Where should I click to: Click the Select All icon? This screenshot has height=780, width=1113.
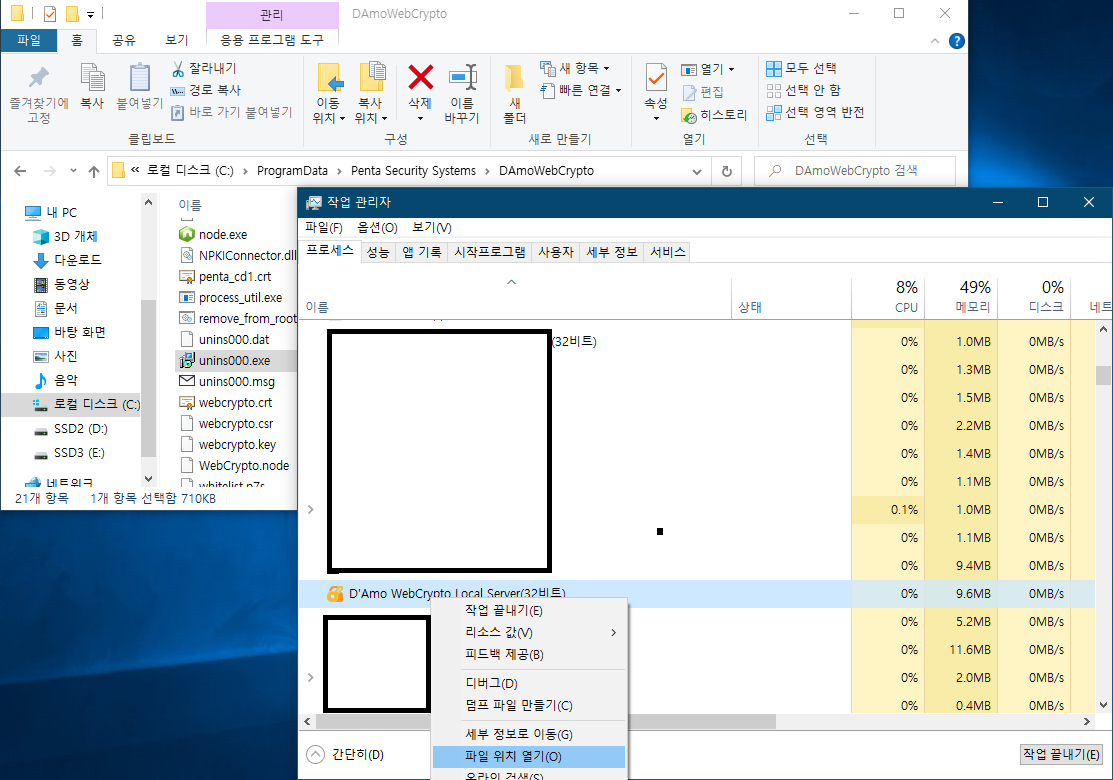click(774, 68)
